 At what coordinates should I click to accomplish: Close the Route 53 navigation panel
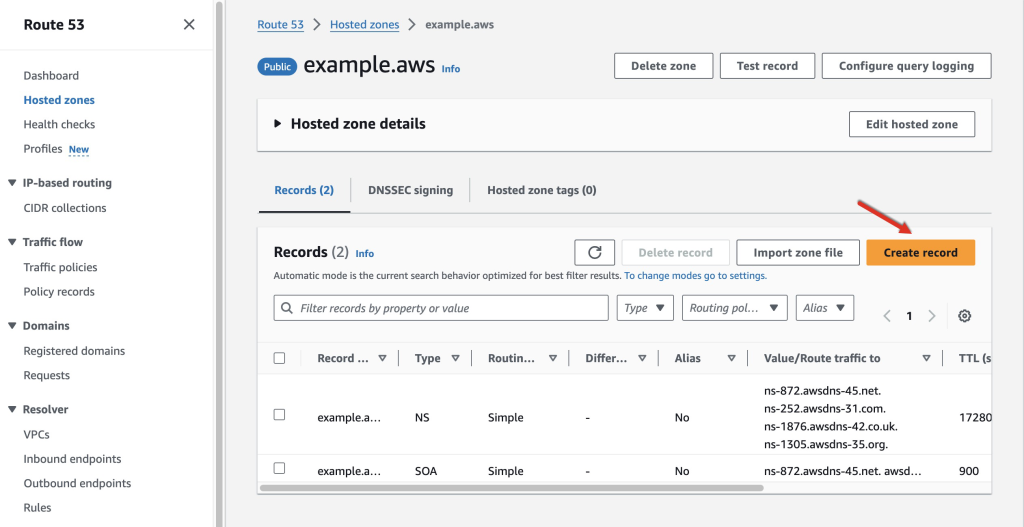point(189,25)
